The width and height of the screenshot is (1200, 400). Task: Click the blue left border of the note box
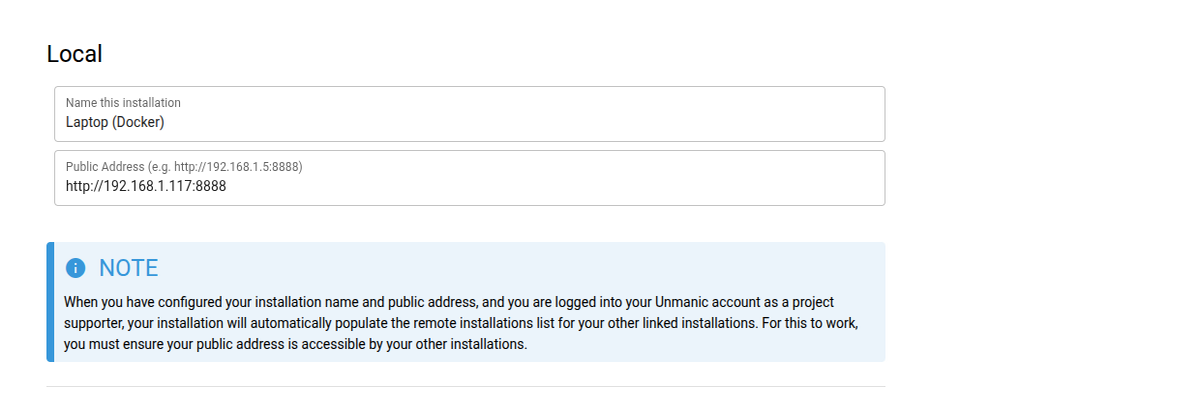[x=50, y=301]
